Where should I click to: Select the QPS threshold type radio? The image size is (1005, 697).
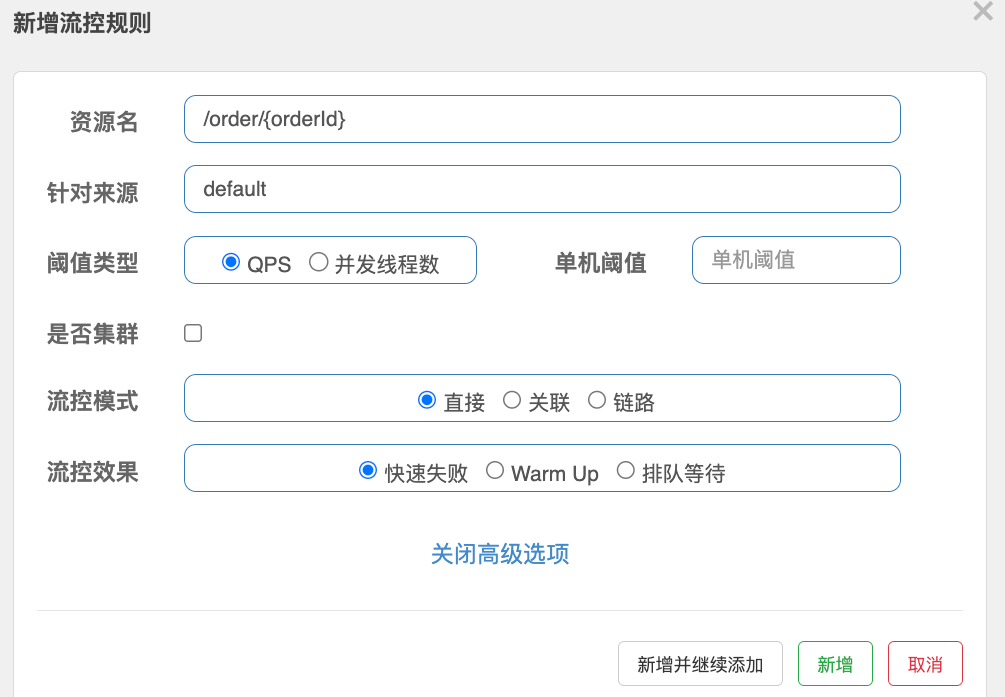231,262
